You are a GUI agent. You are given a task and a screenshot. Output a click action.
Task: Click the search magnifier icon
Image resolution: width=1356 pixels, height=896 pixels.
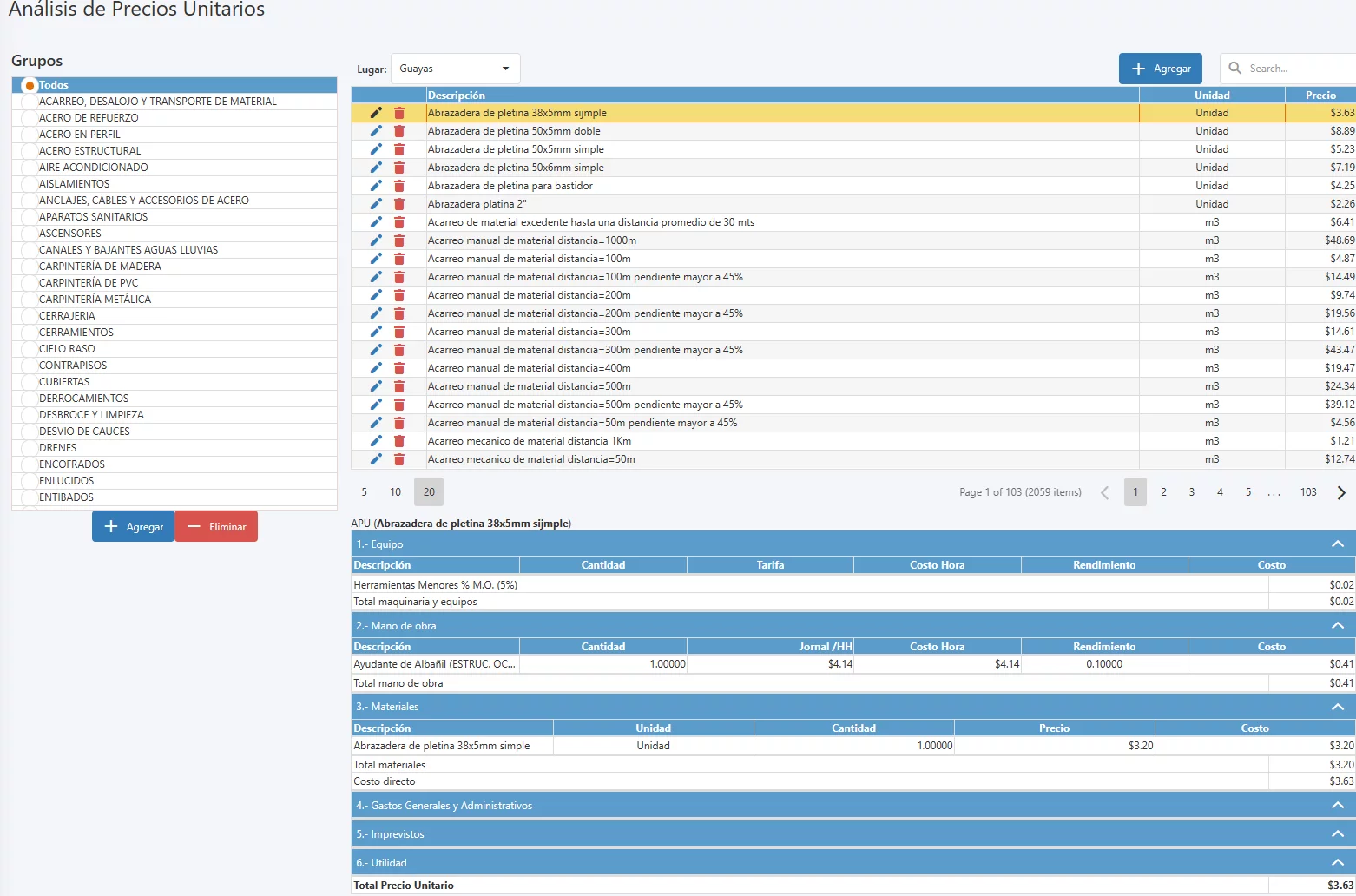pyautogui.click(x=1234, y=69)
